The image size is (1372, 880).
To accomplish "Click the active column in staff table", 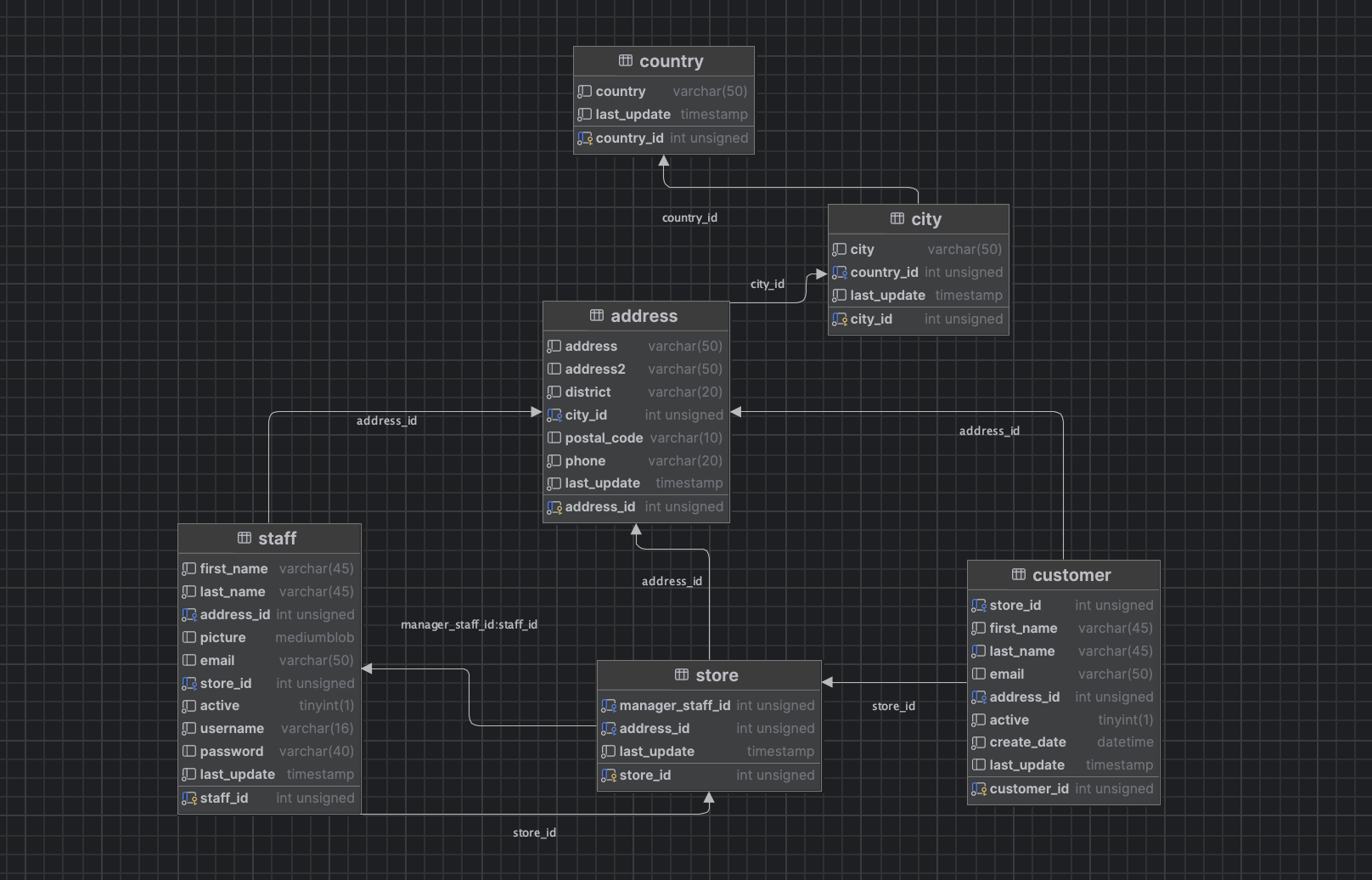I will pyautogui.click(x=269, y=705).
